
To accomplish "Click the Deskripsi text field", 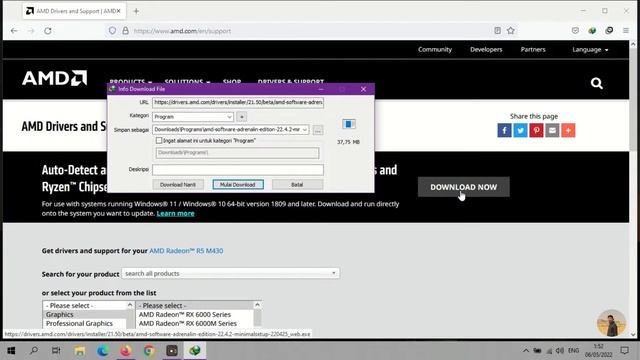I will click(x=238, y=169).
